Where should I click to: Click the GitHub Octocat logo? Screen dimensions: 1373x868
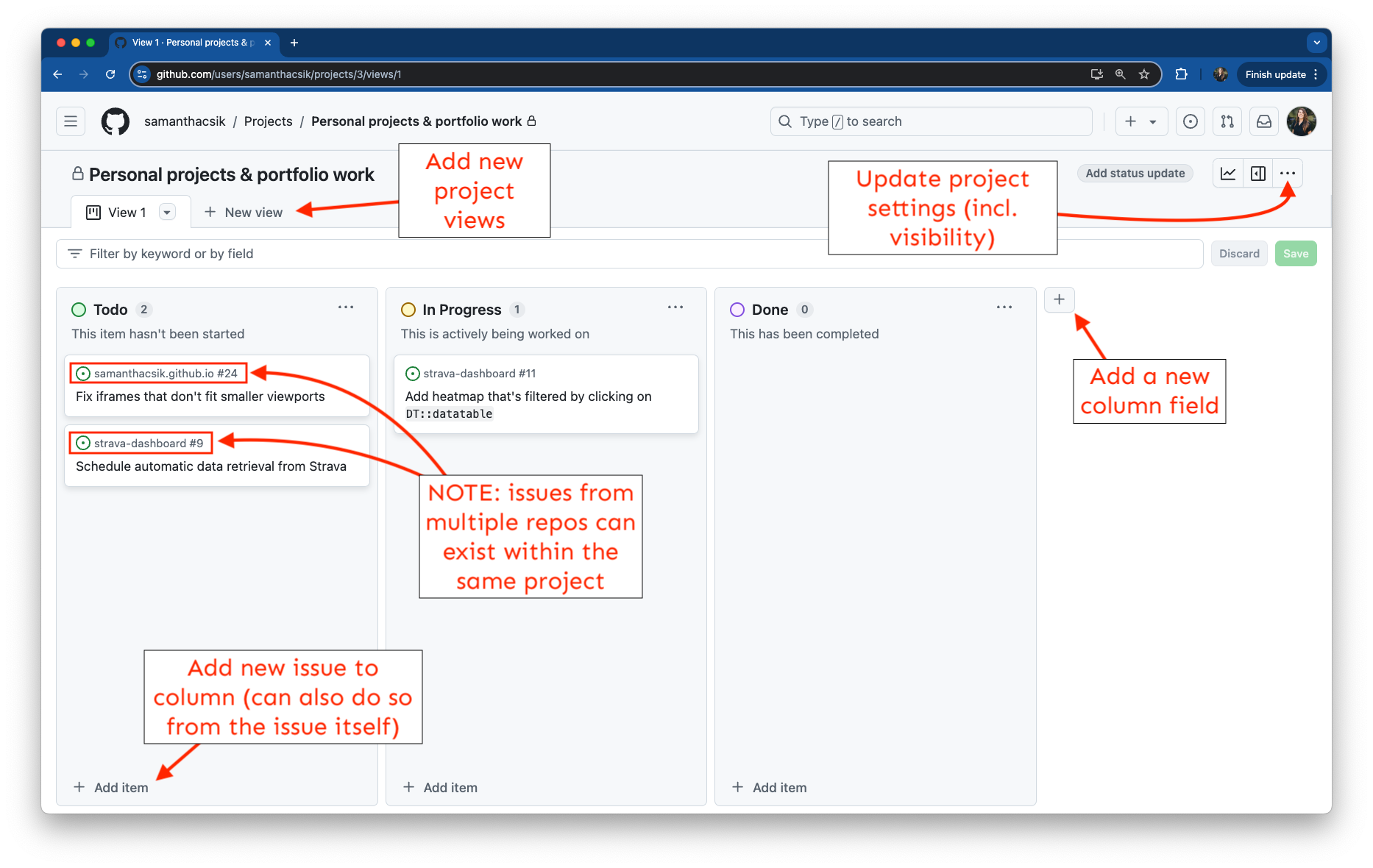pos(115,121)
